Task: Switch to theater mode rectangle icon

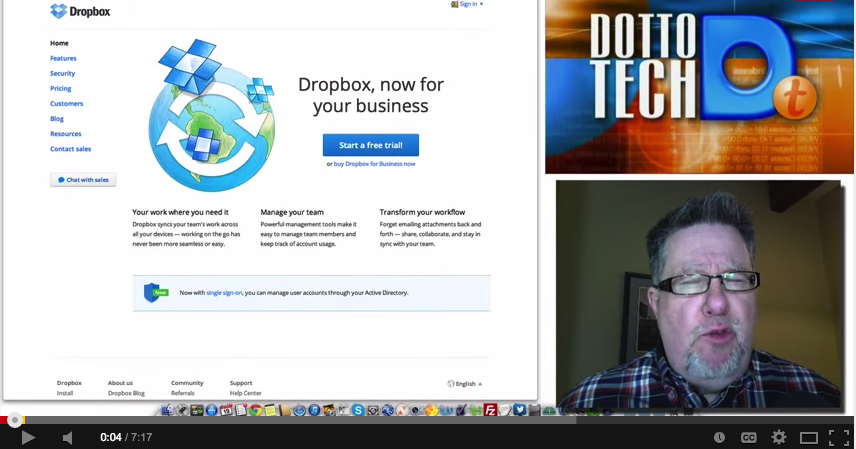Action: [x=809, y=438]
